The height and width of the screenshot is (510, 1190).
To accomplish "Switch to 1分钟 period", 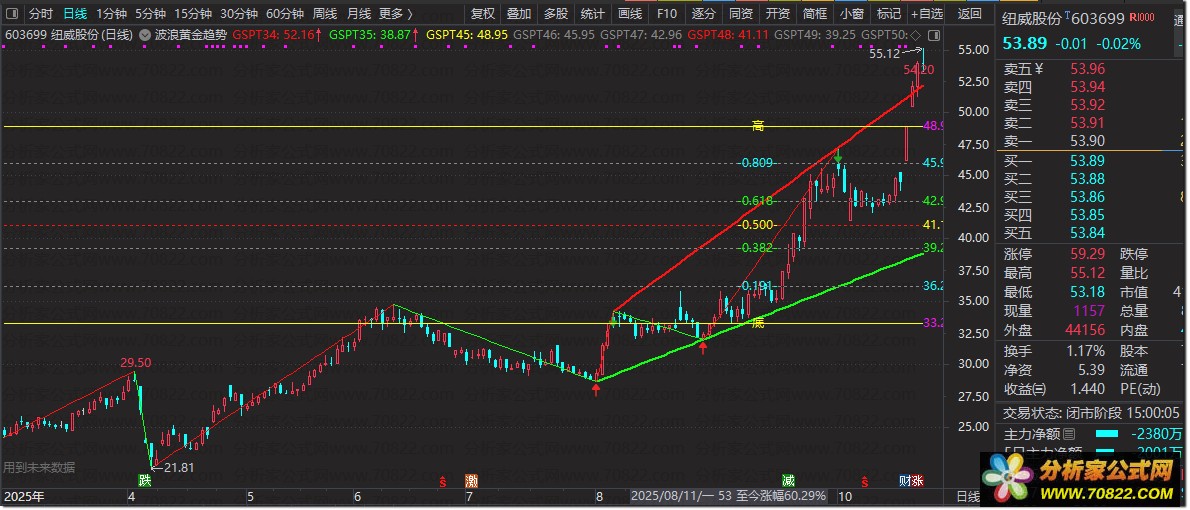I will pos(112,14).
